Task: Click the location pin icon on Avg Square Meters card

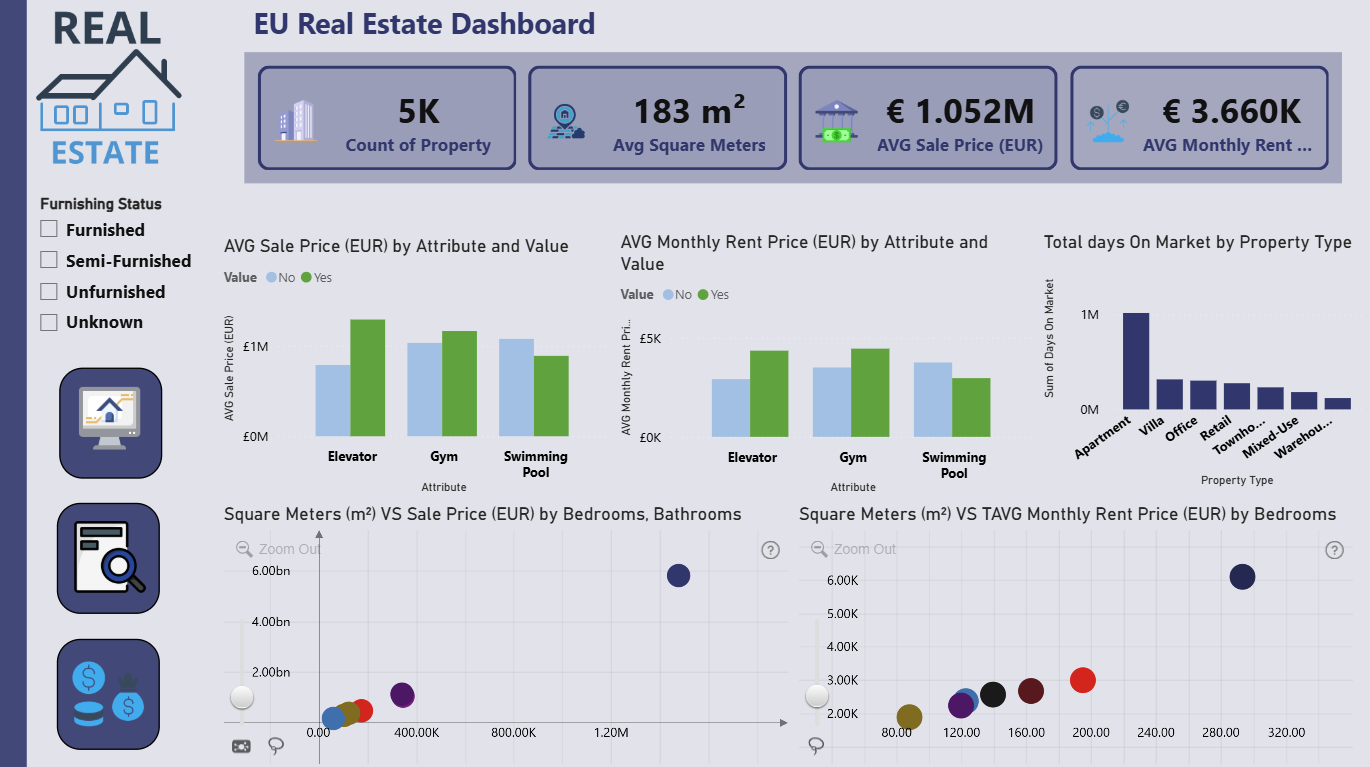Action: click(567, 121)
